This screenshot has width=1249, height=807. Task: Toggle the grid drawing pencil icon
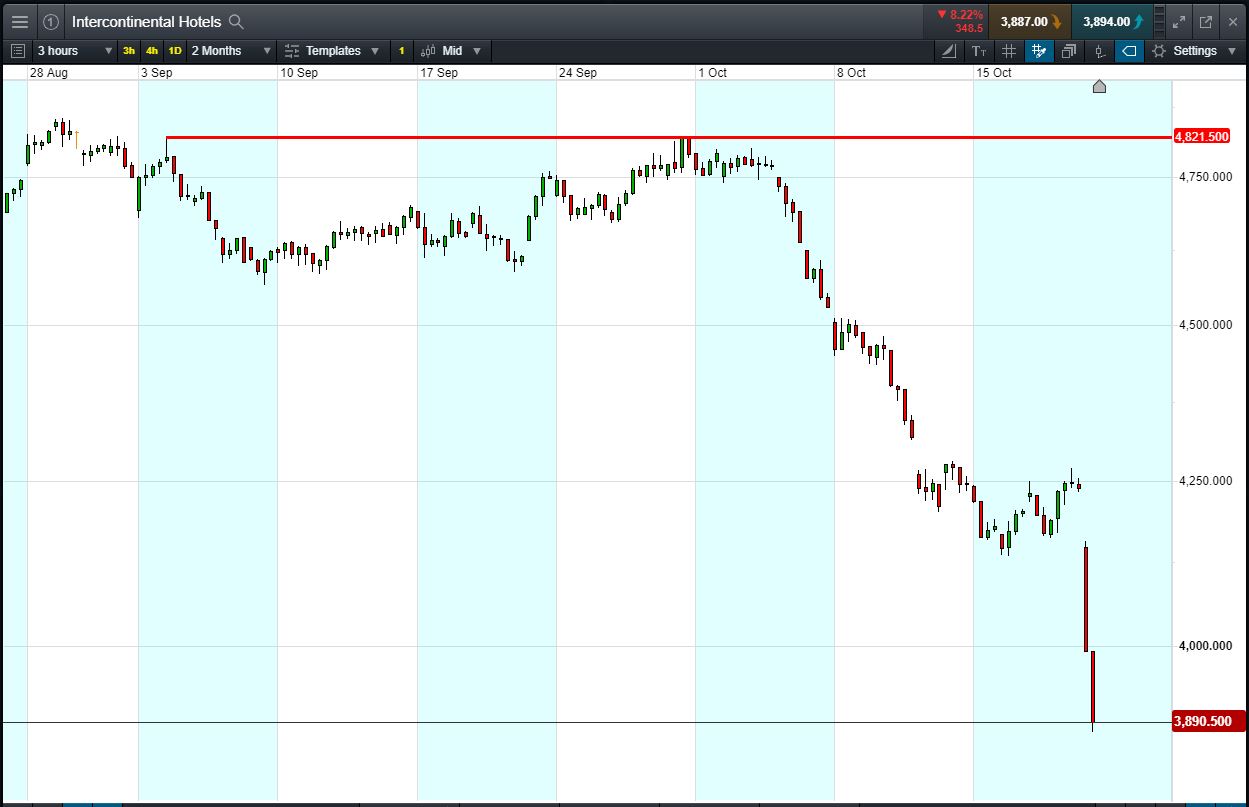(1039, 50)
